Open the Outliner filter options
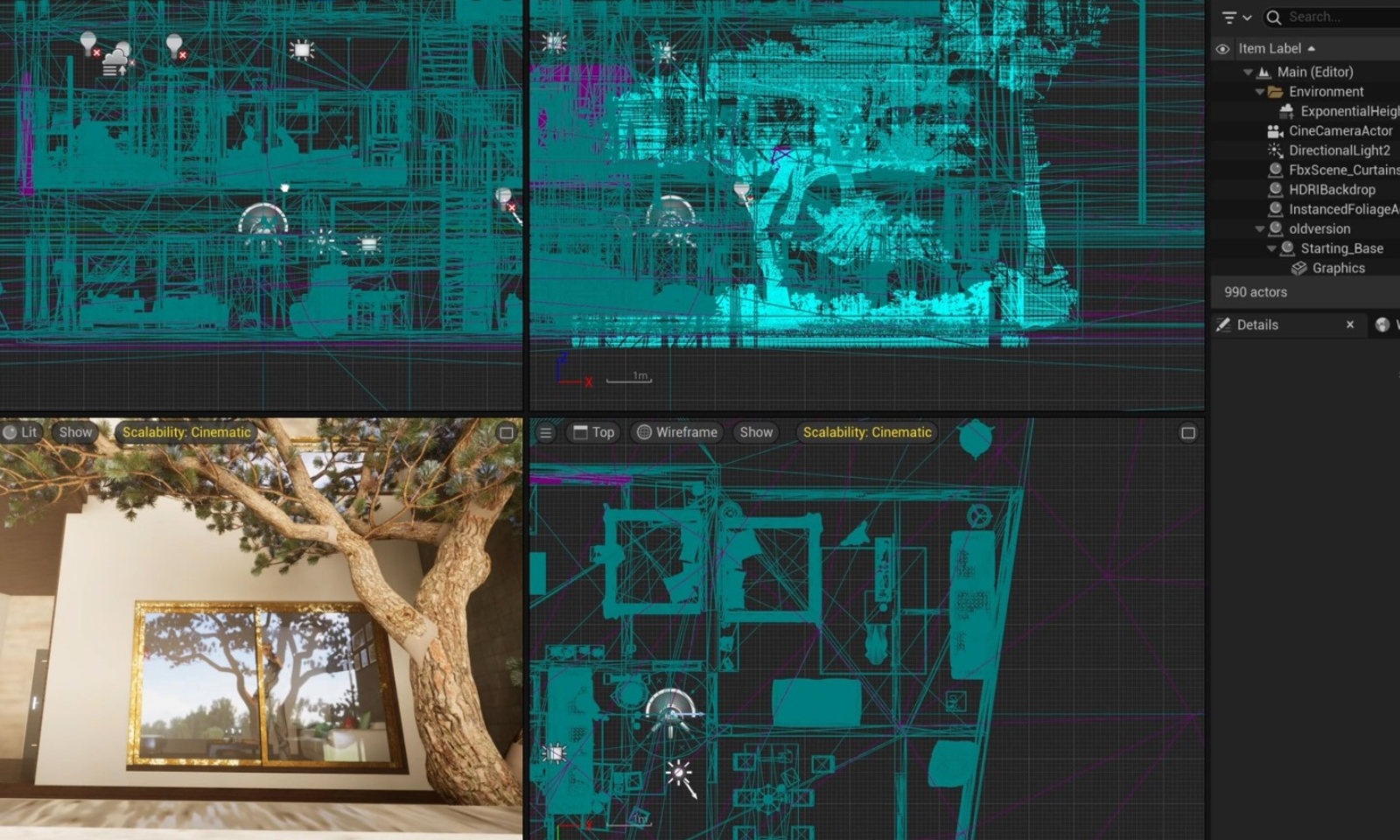The image size is (1400, 840). (1235, 17)
